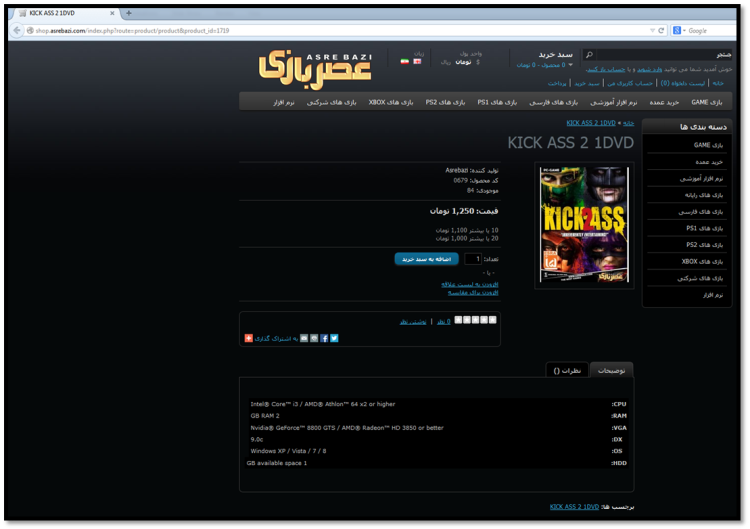Click the خانه home link in header
Viewport: 750px width, 529px height.
[718, 83]
